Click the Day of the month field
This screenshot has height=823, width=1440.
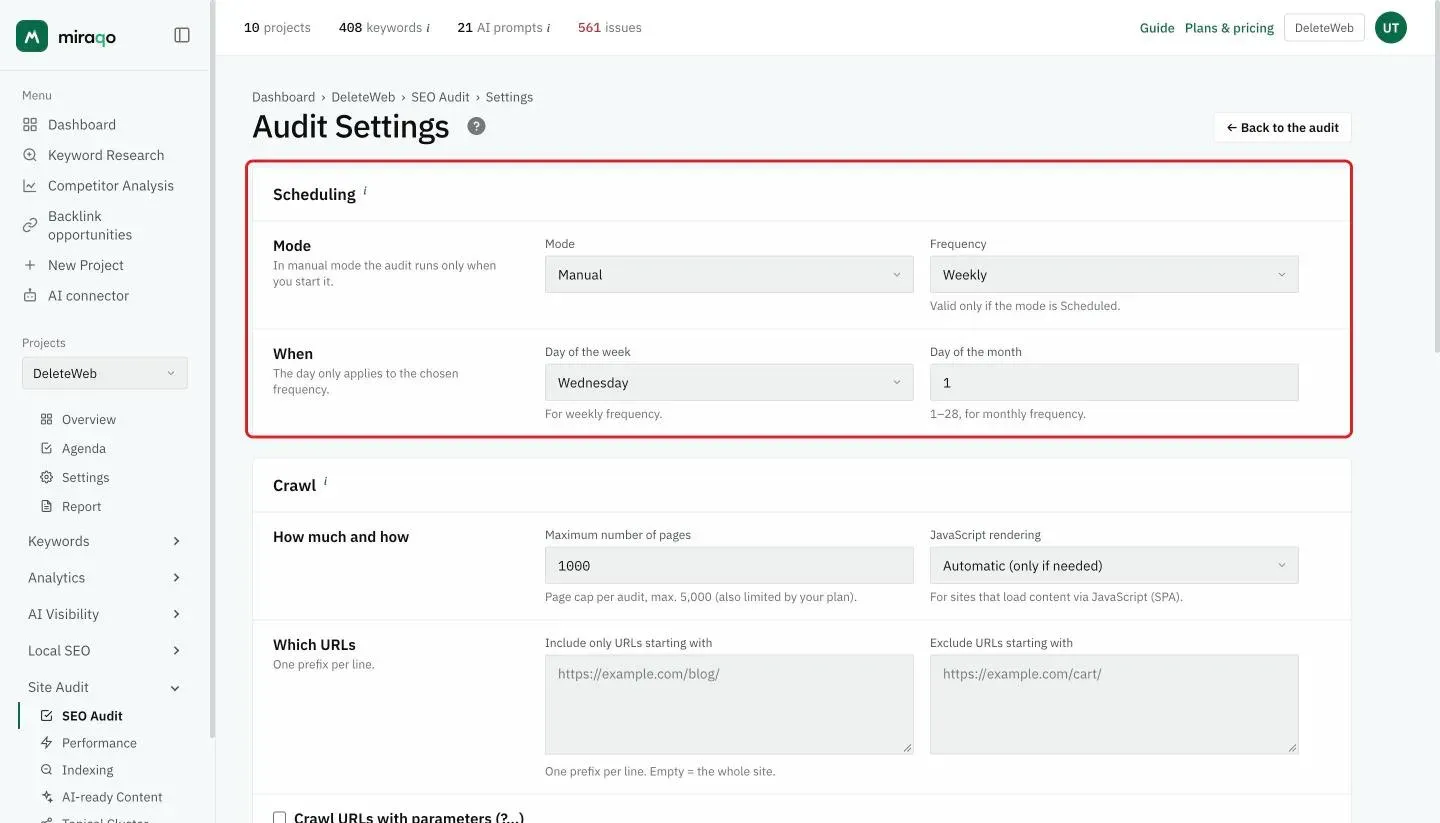click(x=1114, y=383)
